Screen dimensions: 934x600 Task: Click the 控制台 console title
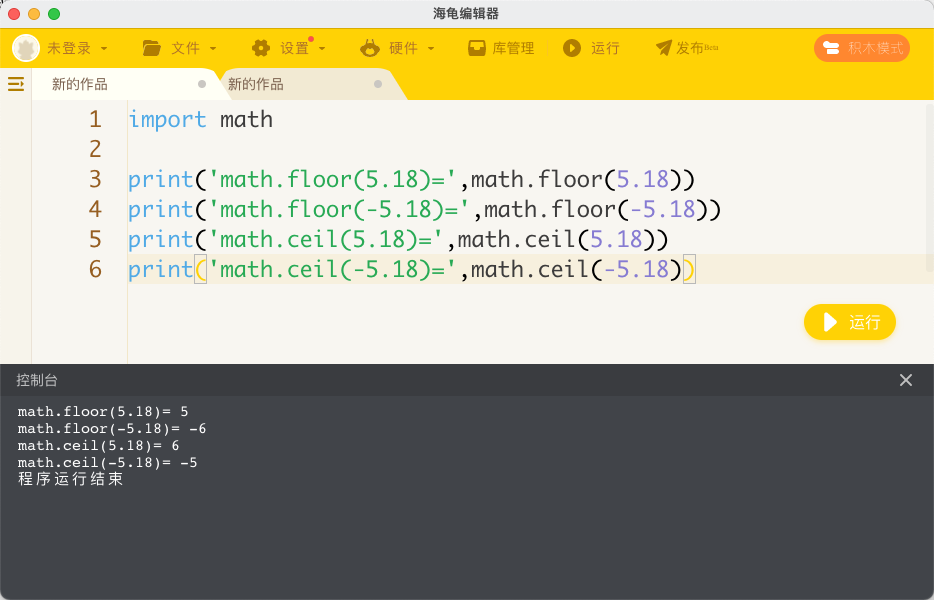coord(37,380)
